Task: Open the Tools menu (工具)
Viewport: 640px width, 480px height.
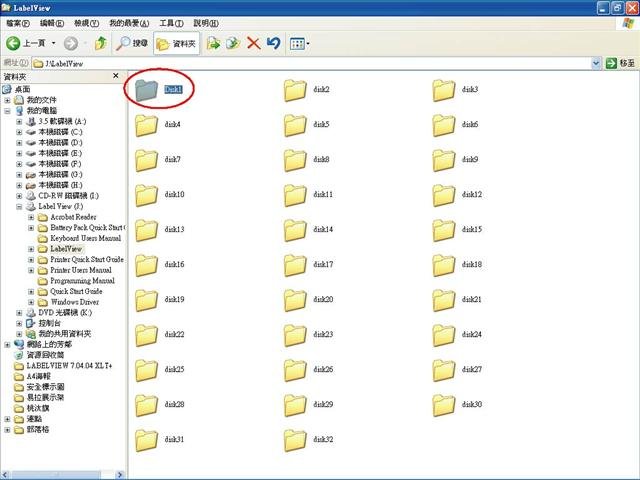Action: click(171, 23)
